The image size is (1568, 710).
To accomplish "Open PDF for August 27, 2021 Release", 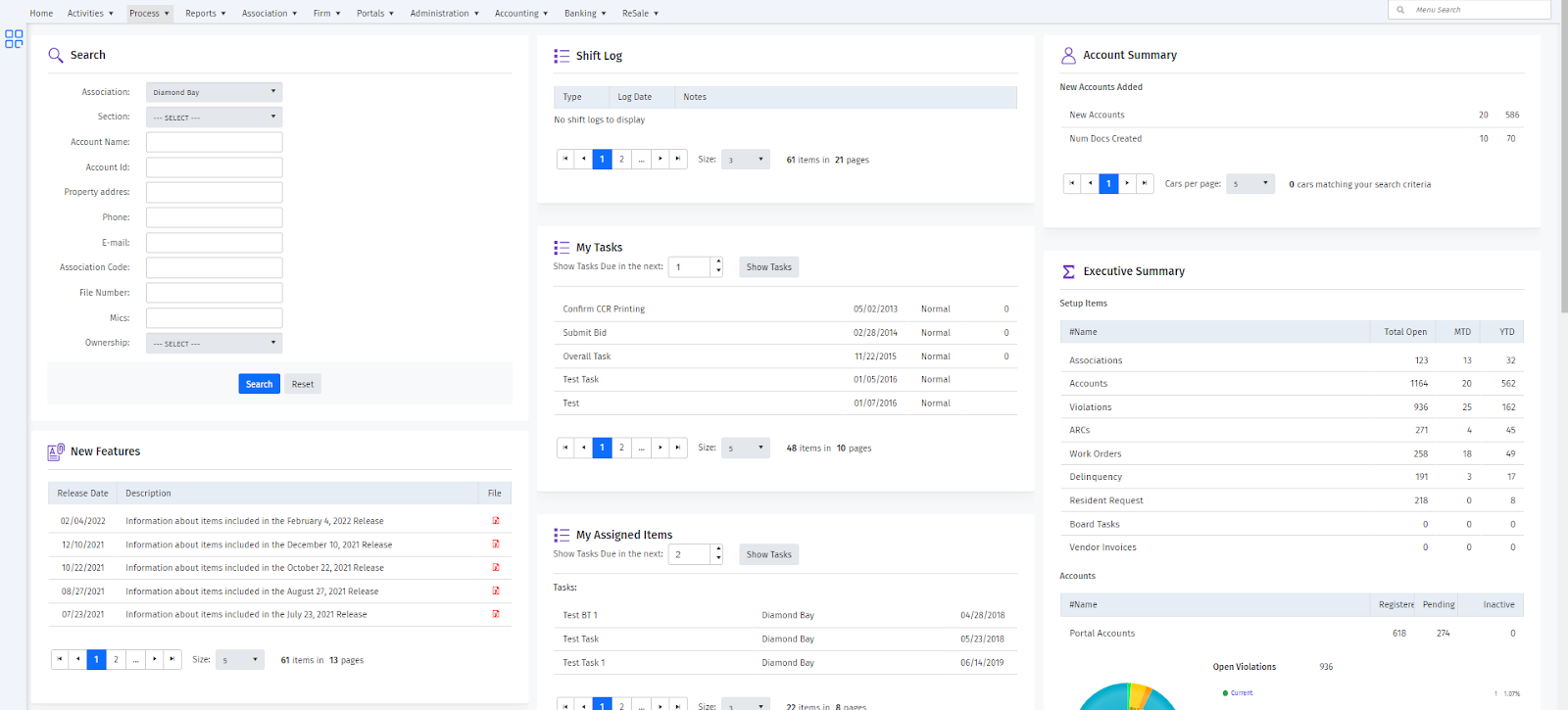I will coord(496,592).
